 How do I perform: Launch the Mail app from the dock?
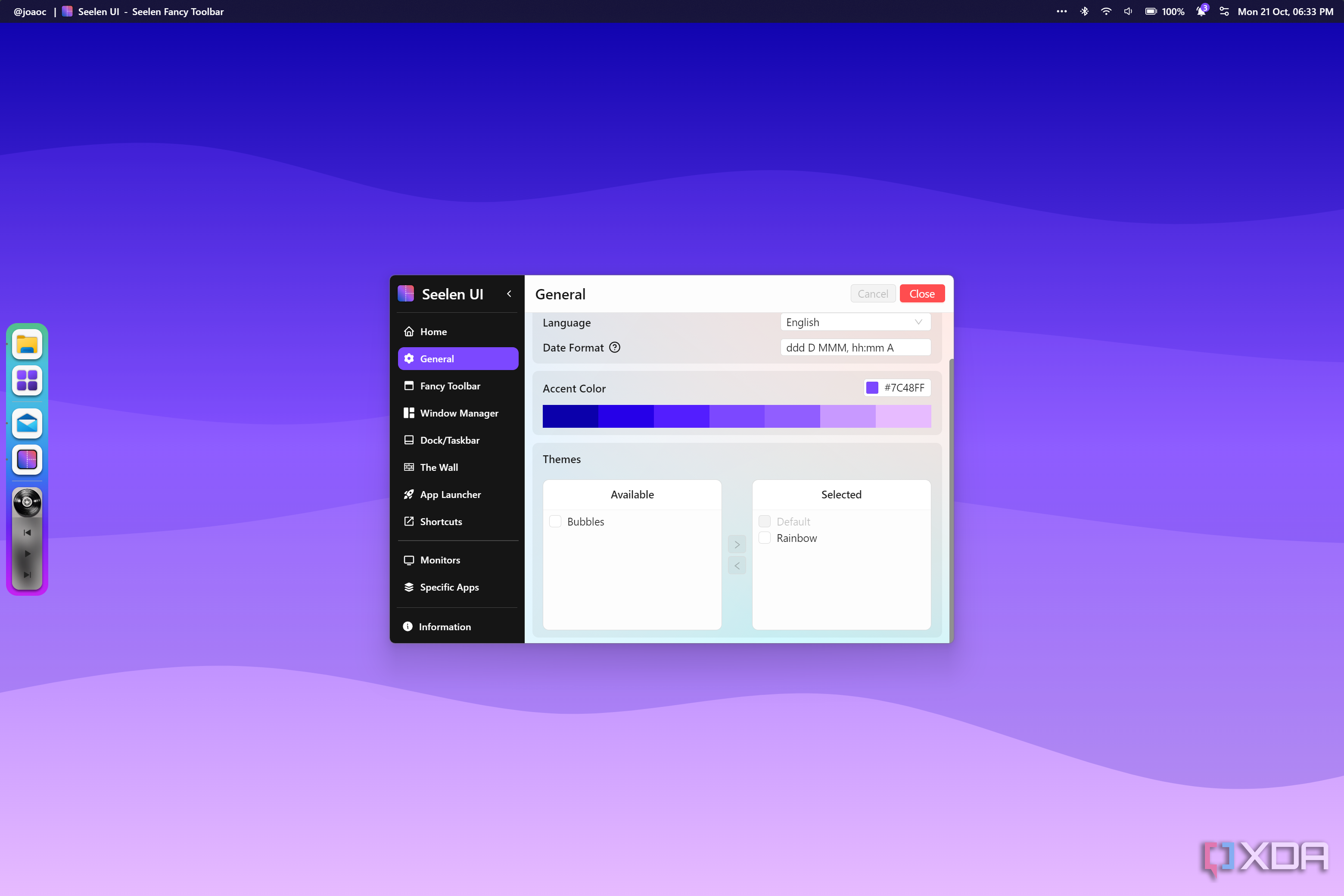(x=27, y=423)
